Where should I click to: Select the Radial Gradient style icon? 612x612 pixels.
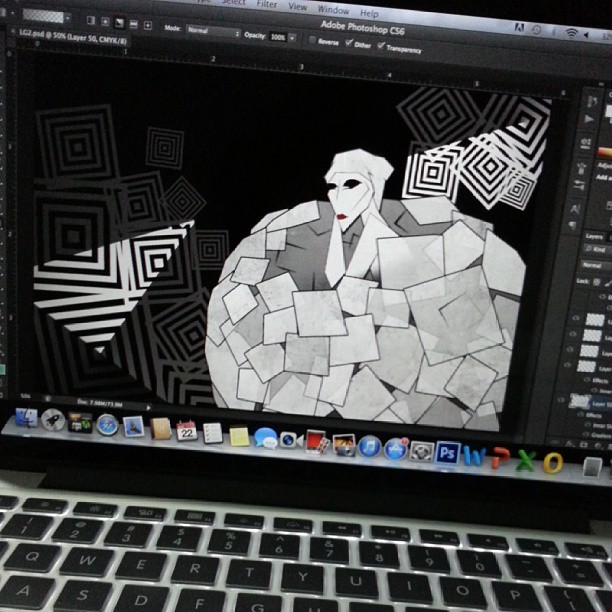[105, 21]
